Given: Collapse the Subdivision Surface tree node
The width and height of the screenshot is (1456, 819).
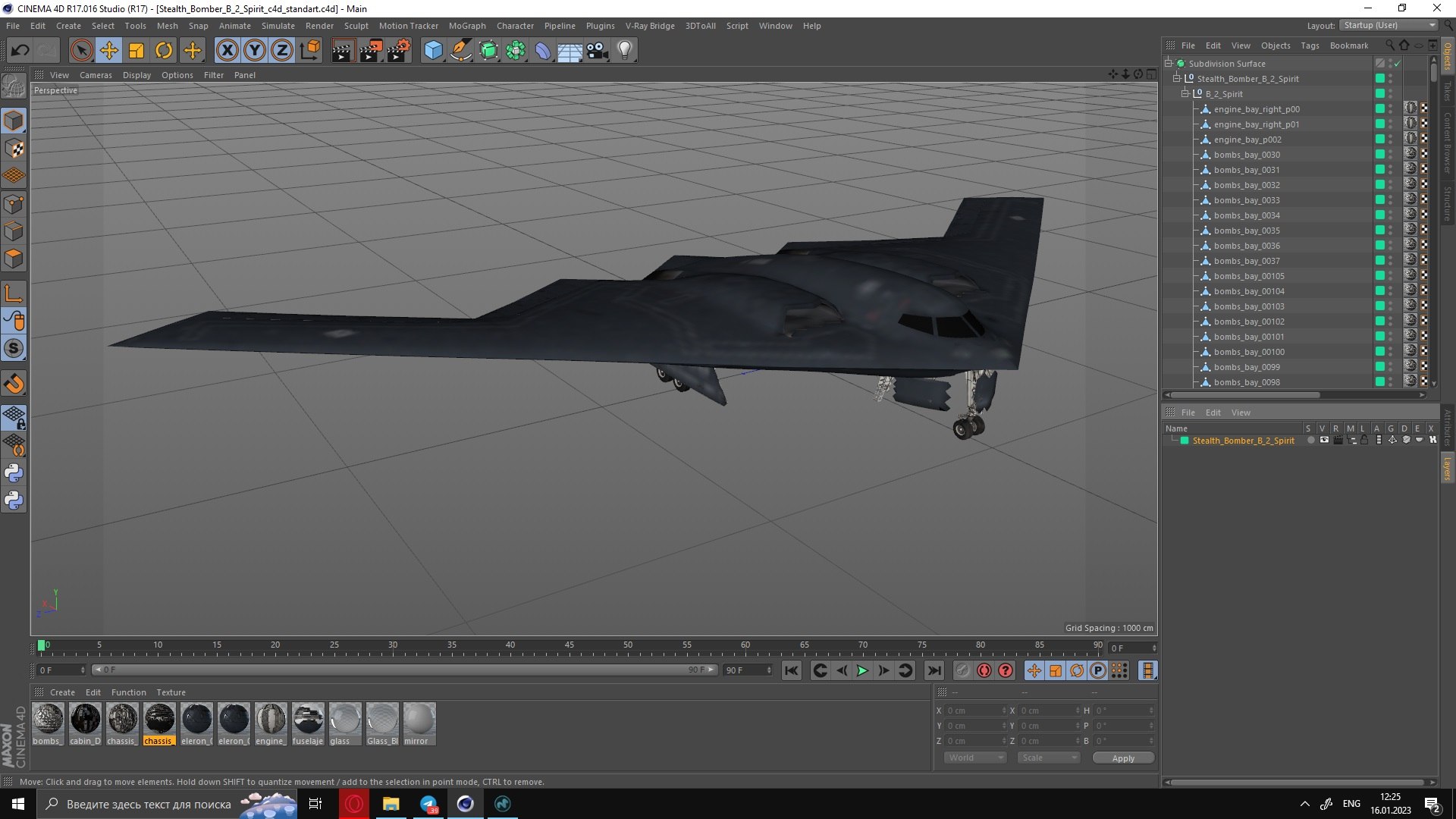Looking at the screenshot, I should pos(1169,64).
